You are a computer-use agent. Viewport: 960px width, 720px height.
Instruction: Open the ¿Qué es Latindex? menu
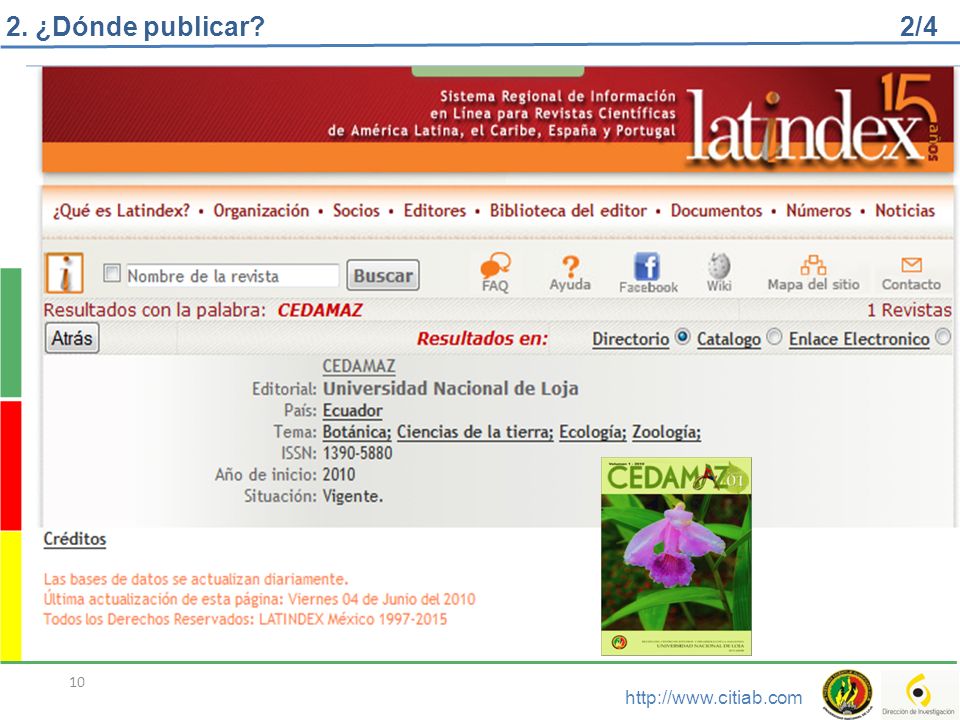(121, 211)
